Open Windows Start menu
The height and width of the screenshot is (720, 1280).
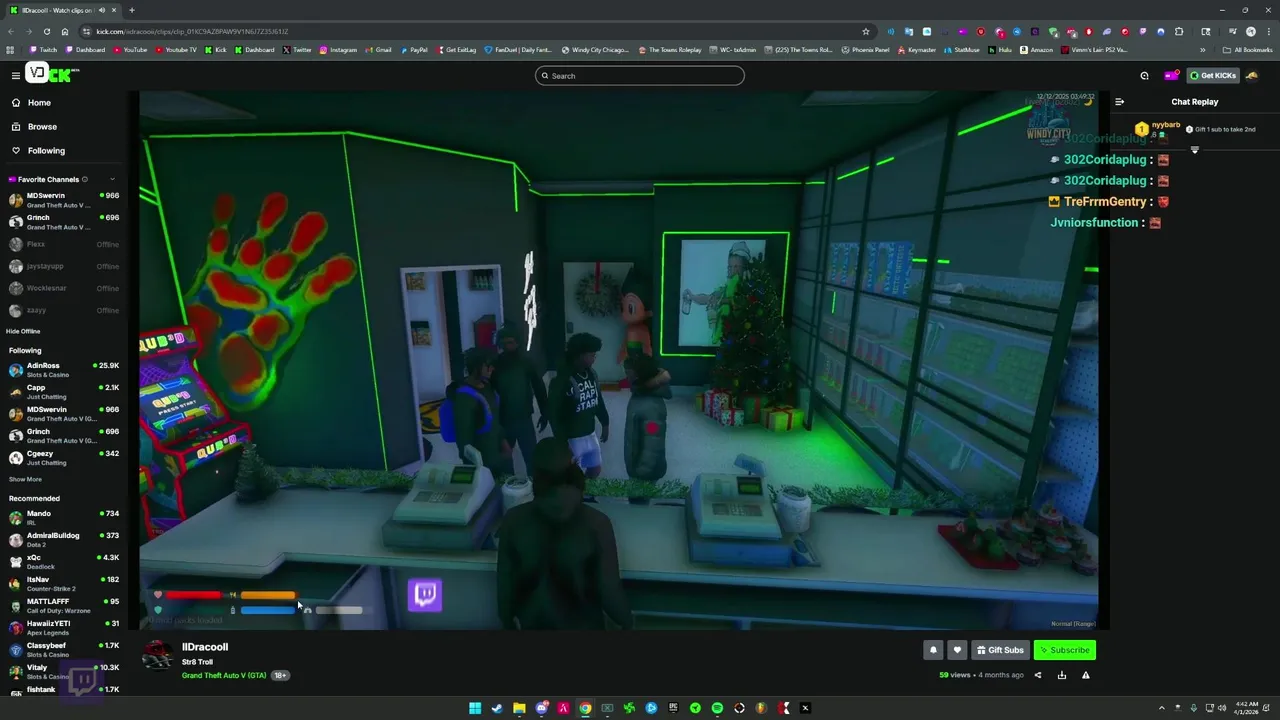(475, 708)
